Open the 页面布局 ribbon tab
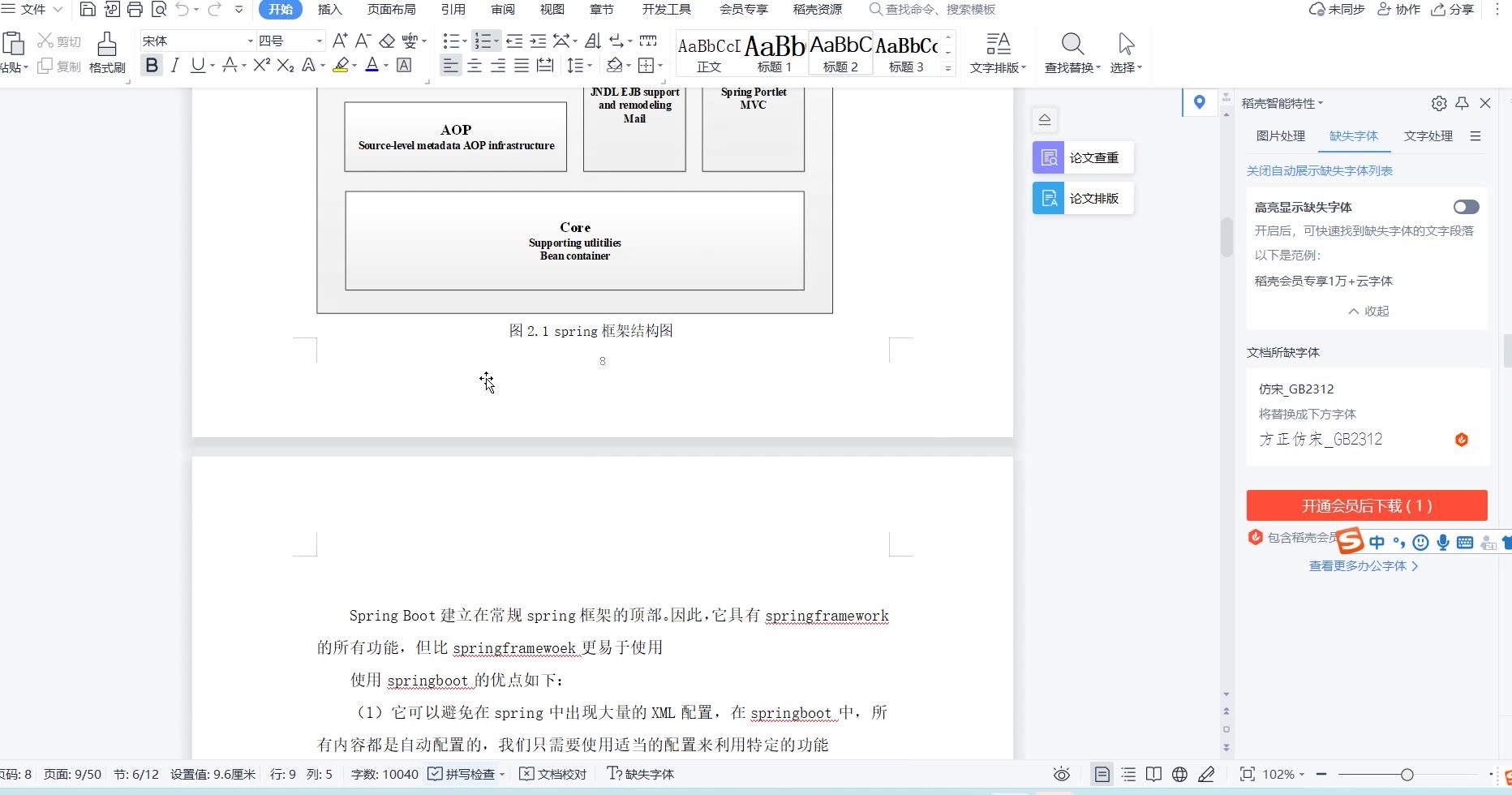 (392, 10)
